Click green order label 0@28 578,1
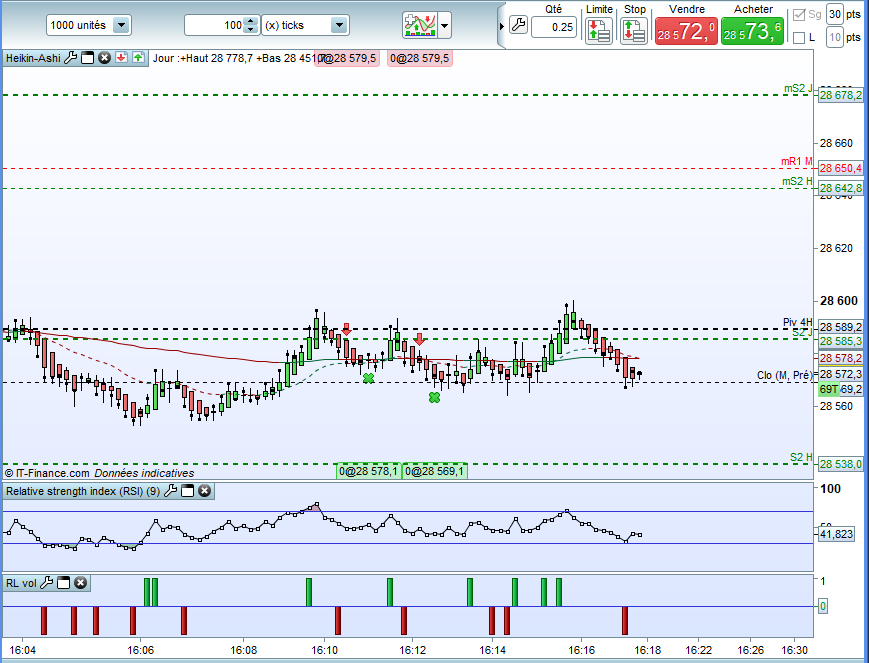The image size is (869, 663). click(x=369, y=471)
